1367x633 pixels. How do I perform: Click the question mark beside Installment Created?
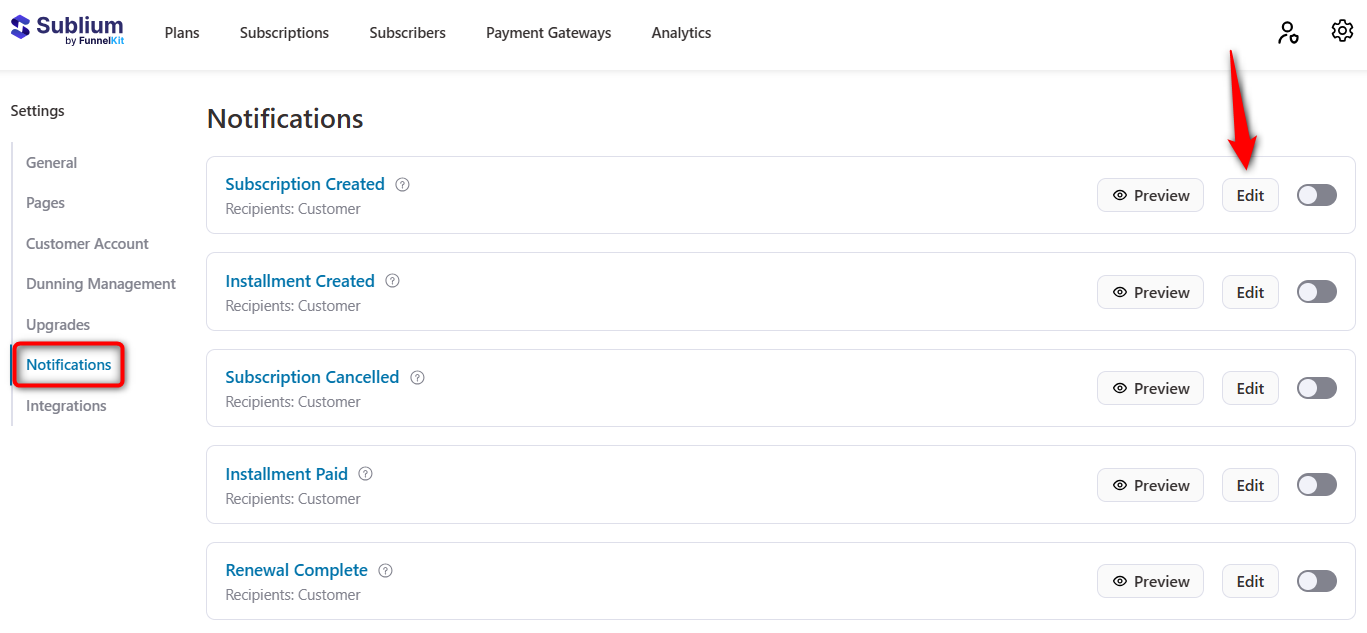391,281
